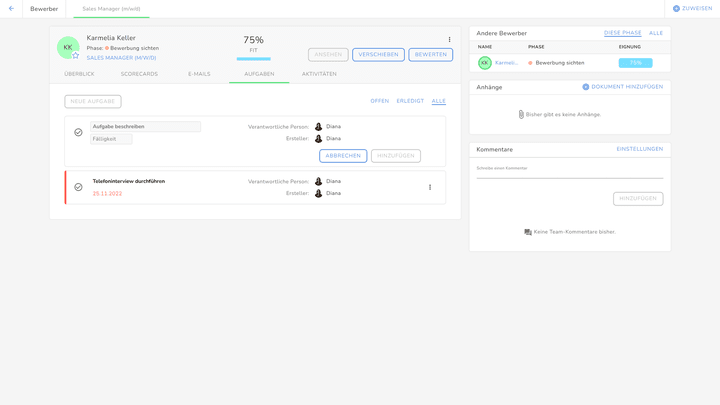Open the Aktivitäten tab
Viewport: 720px width, 405px height.
click(319, 74)
